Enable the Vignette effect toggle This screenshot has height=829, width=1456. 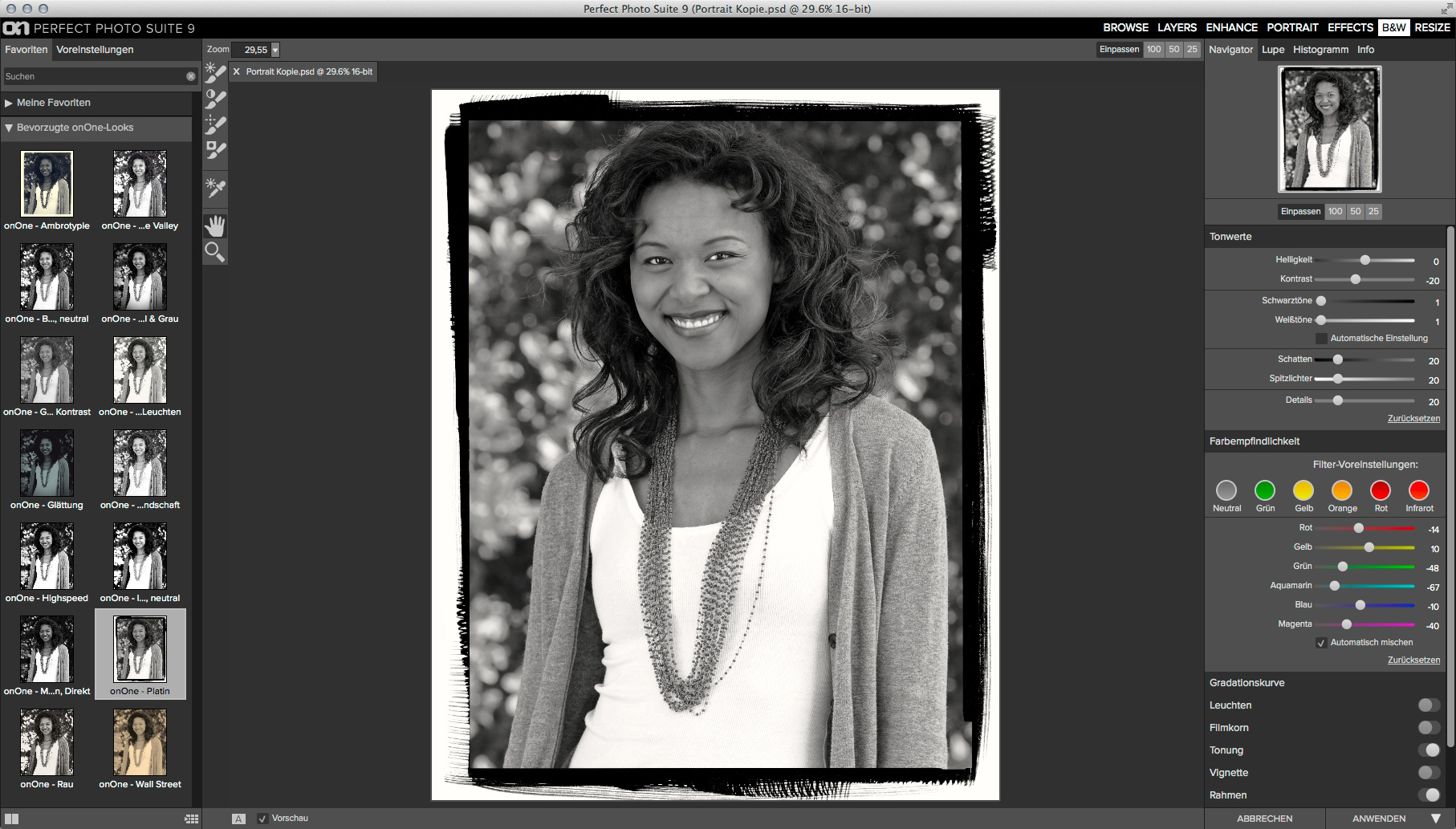point(1429,773)
